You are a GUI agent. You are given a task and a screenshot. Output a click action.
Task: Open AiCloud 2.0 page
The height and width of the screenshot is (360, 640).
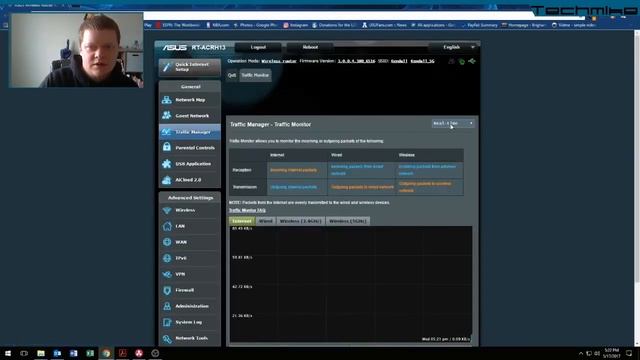(x=190, y=180)
